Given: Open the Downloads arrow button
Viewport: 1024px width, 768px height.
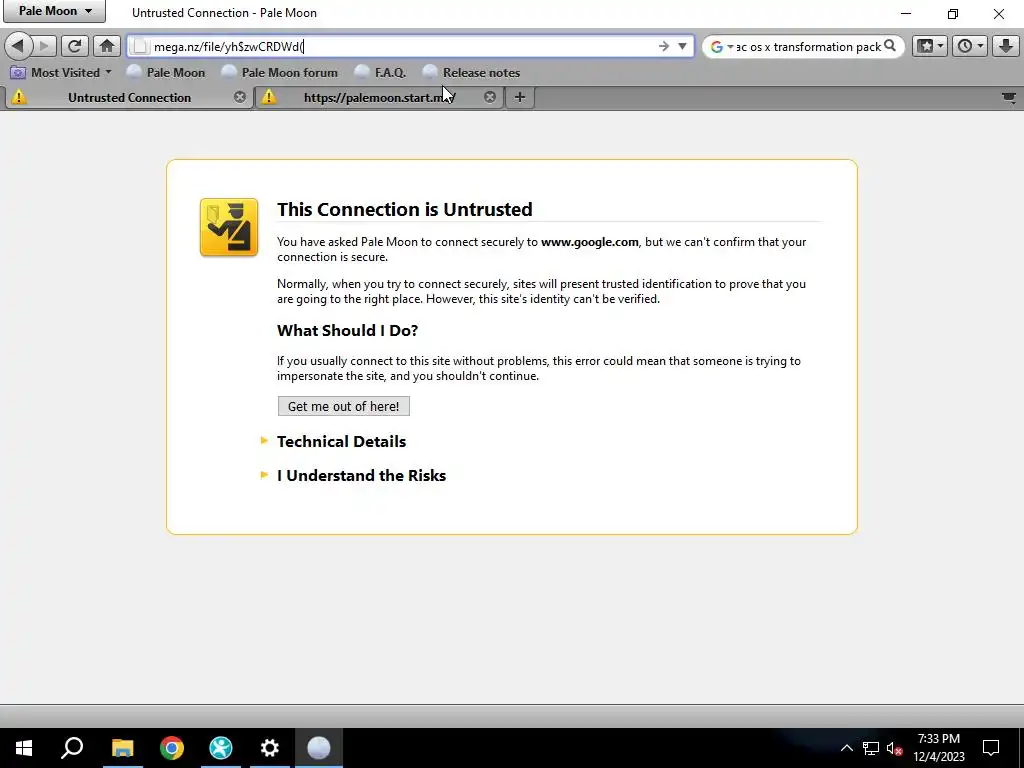Looking at the screenshot, I should [1006, 46].
